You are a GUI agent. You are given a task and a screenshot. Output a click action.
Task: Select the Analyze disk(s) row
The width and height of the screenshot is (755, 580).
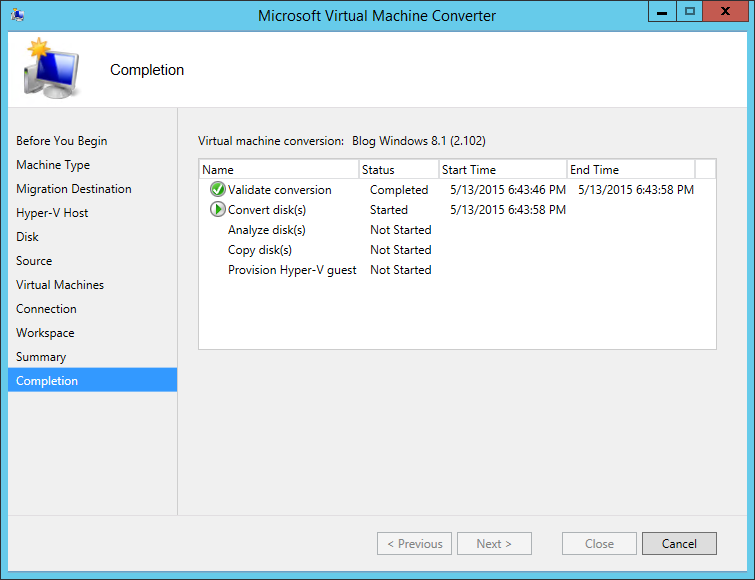(x=457, y=230)
